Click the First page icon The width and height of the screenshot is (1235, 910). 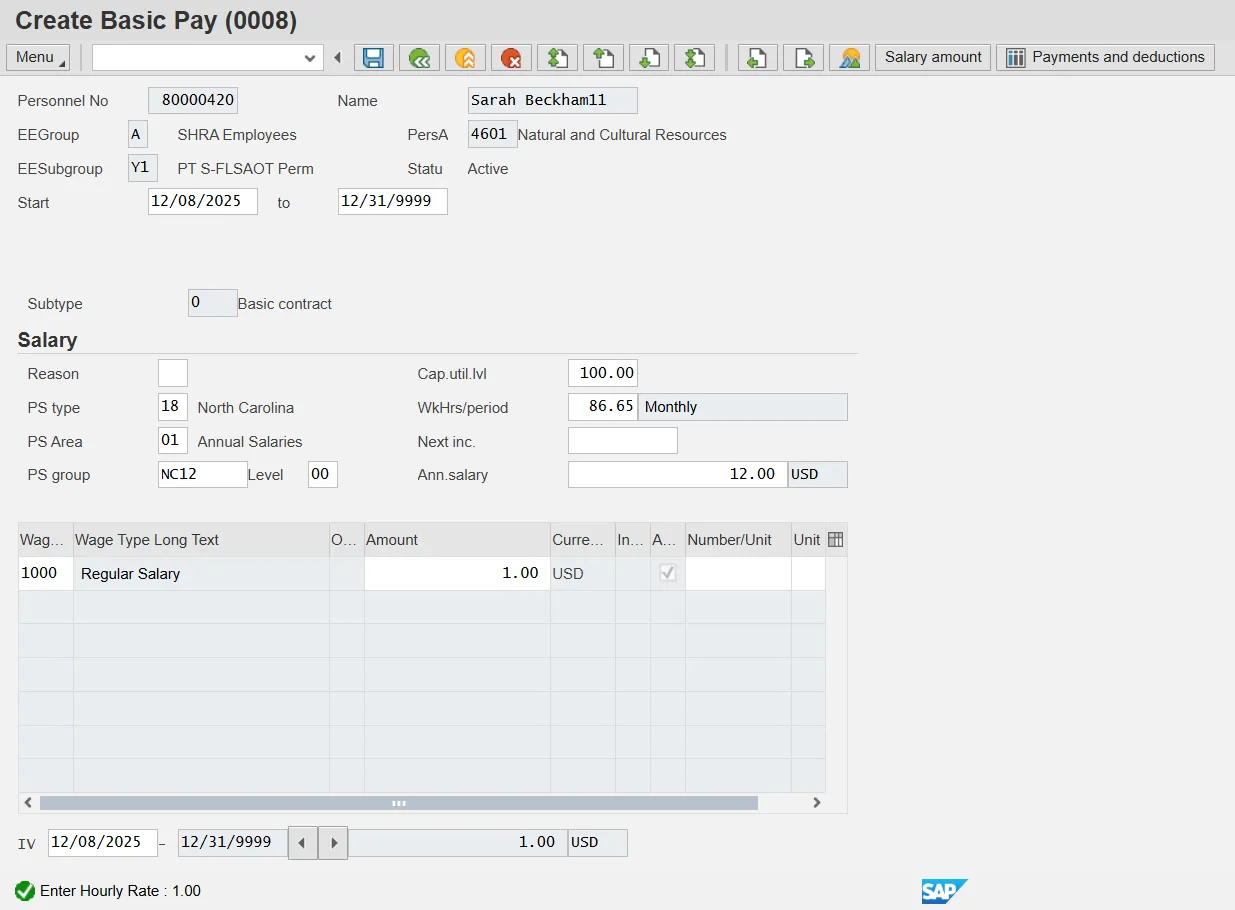557,58
